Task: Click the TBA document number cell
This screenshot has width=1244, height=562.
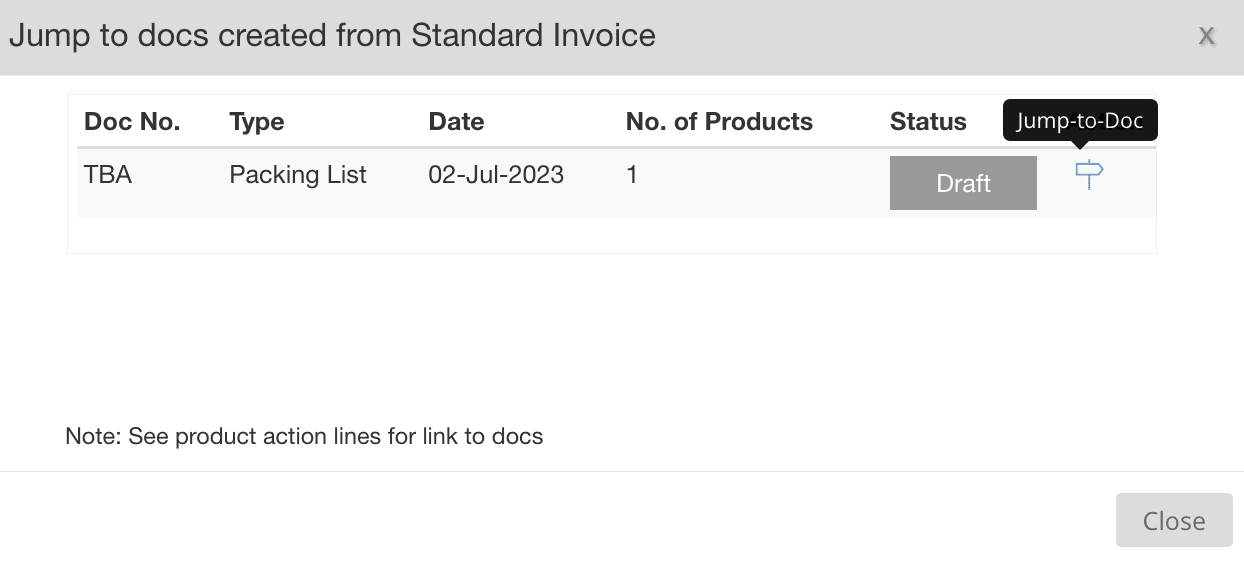Action: tap(108, 175)
